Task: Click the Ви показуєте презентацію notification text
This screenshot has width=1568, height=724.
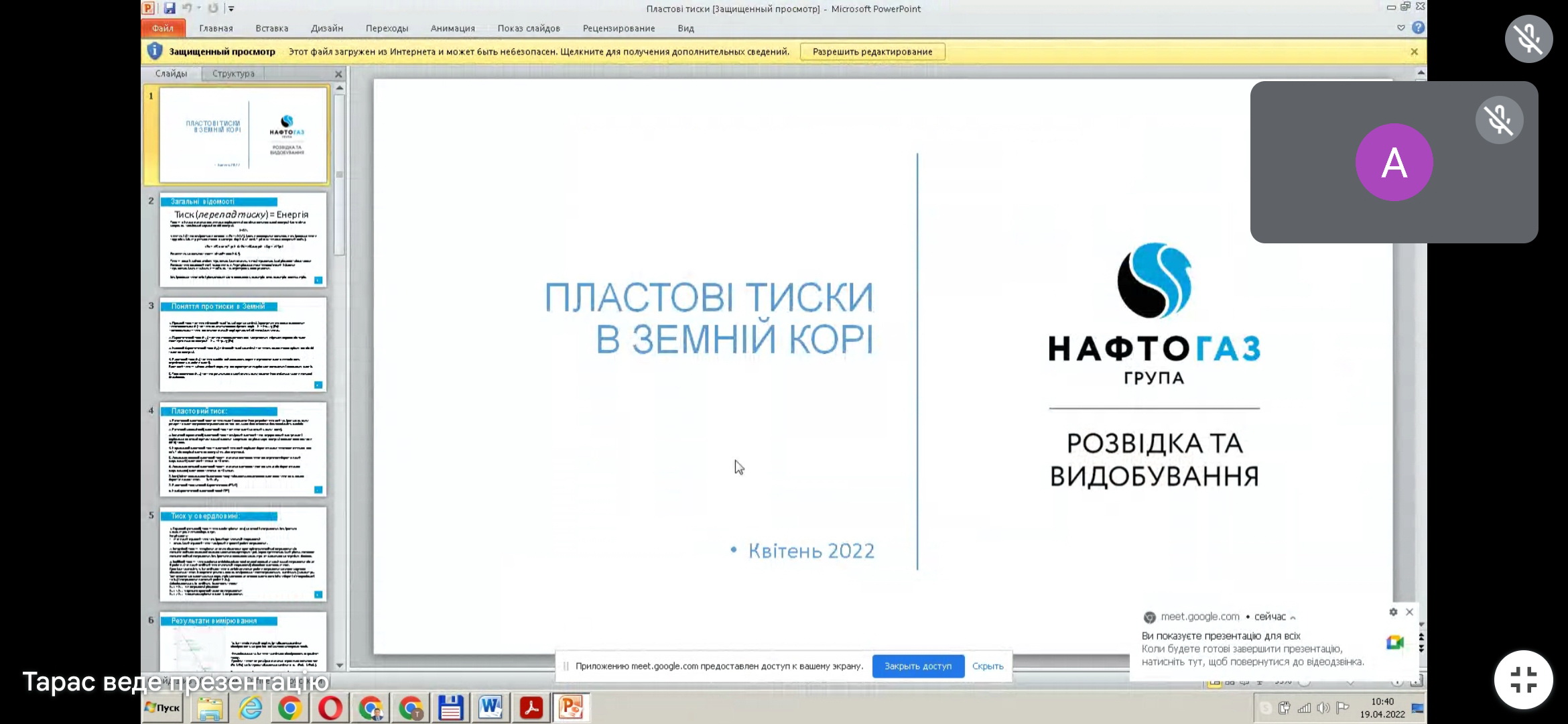Action: (x=1221, y=636)
